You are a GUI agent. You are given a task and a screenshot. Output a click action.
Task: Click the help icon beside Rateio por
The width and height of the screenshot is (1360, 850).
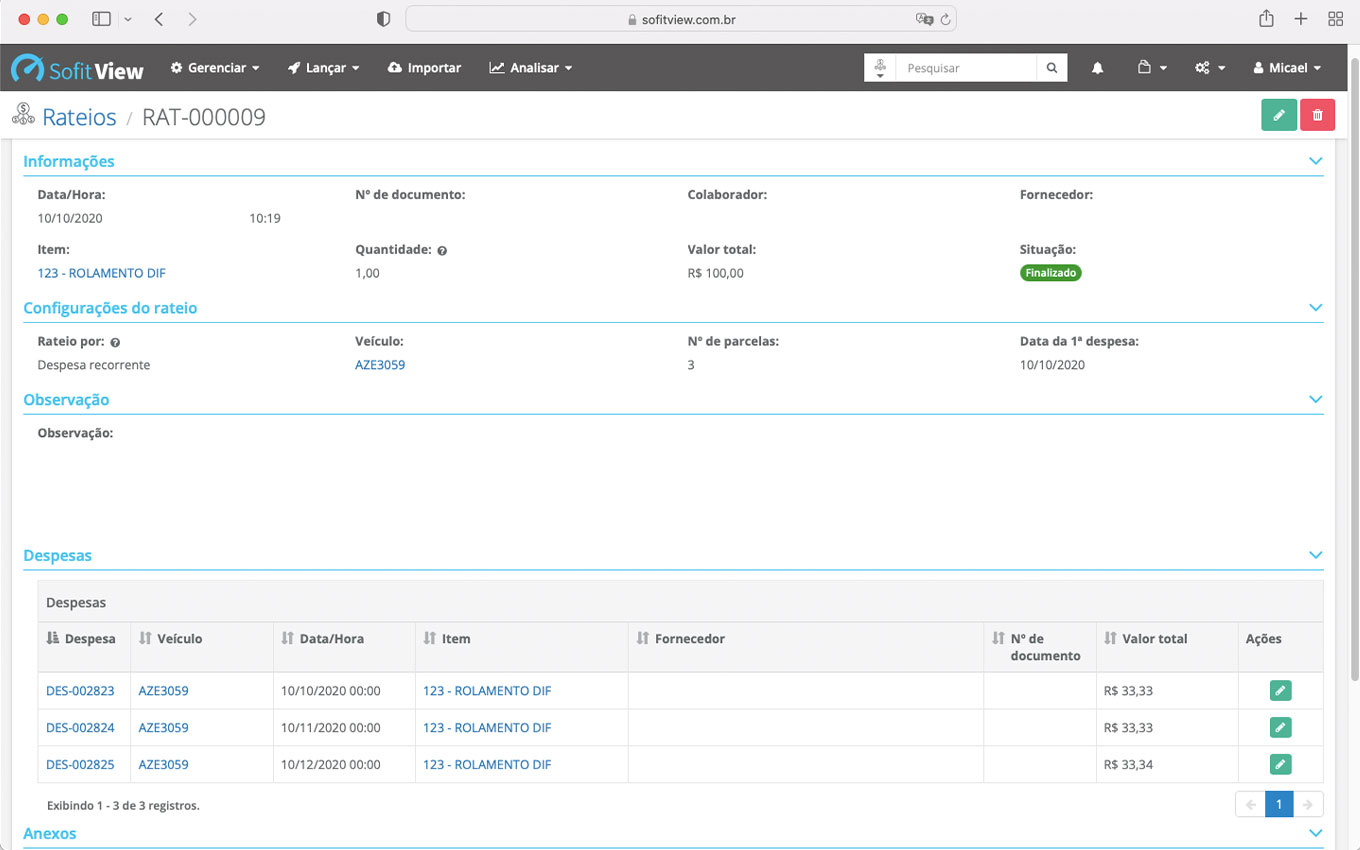pos(115,342)
